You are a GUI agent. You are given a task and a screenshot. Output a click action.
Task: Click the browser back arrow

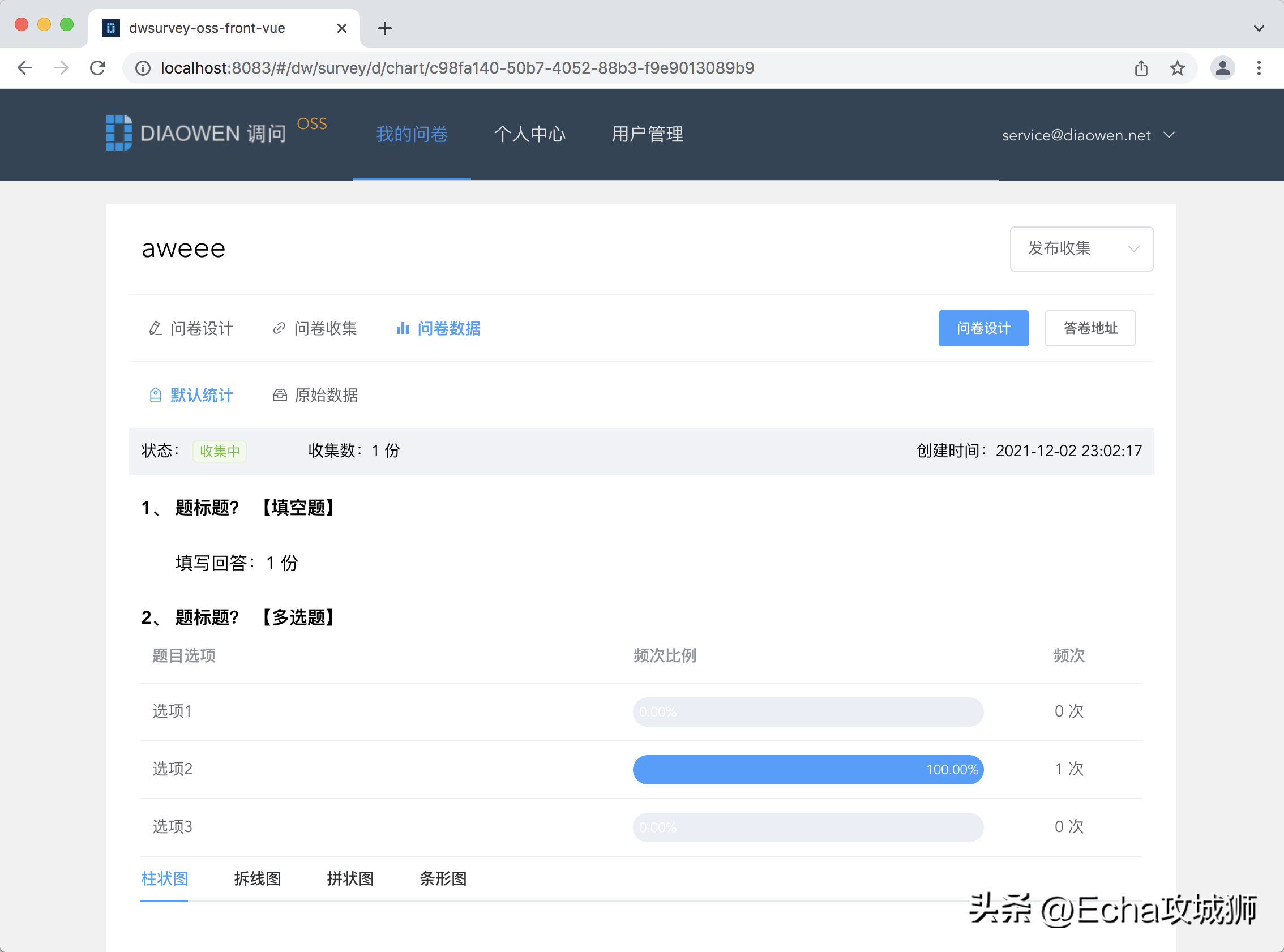pos(25,68)
